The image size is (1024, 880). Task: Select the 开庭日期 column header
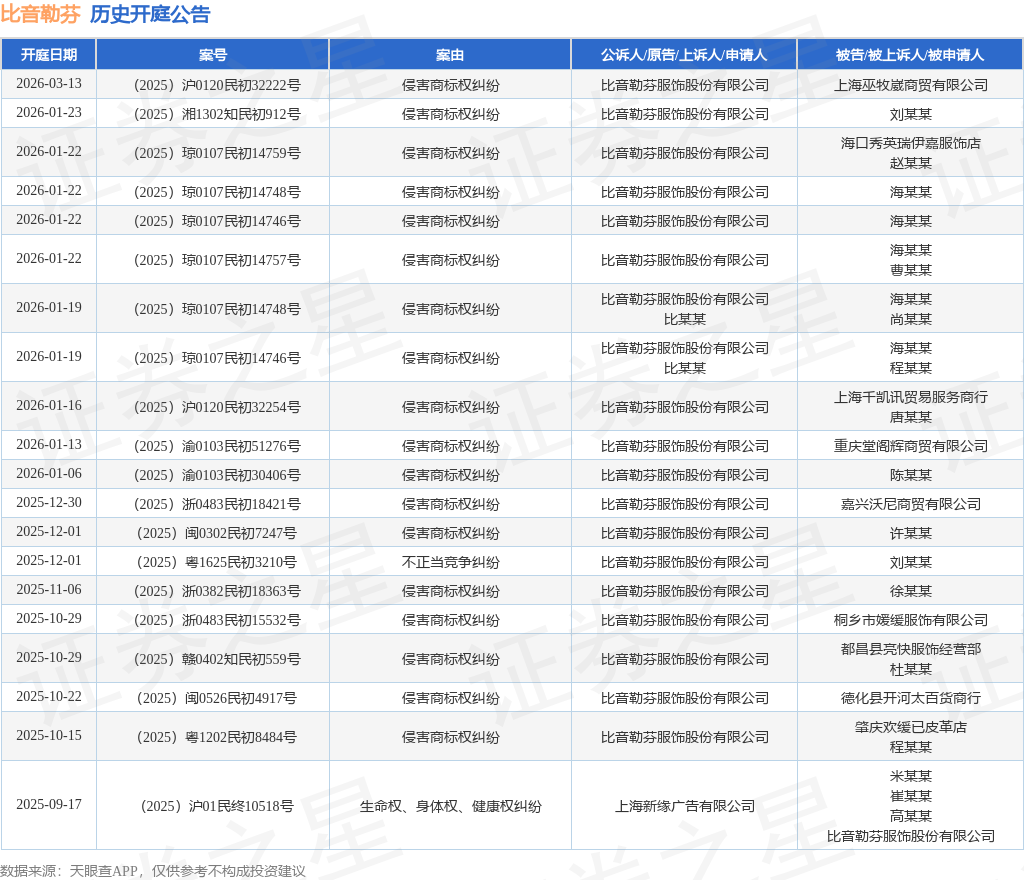click(x=49, y=55)
